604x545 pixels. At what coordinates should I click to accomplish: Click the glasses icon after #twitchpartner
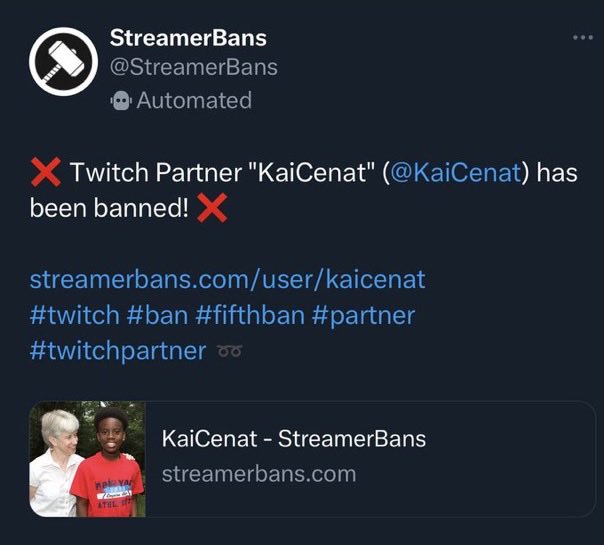[x=230, y=352]
